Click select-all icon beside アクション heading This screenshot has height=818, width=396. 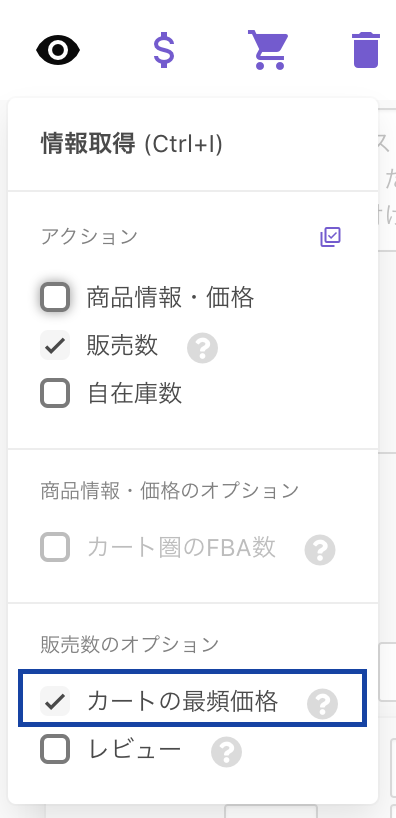pos(330,237)
